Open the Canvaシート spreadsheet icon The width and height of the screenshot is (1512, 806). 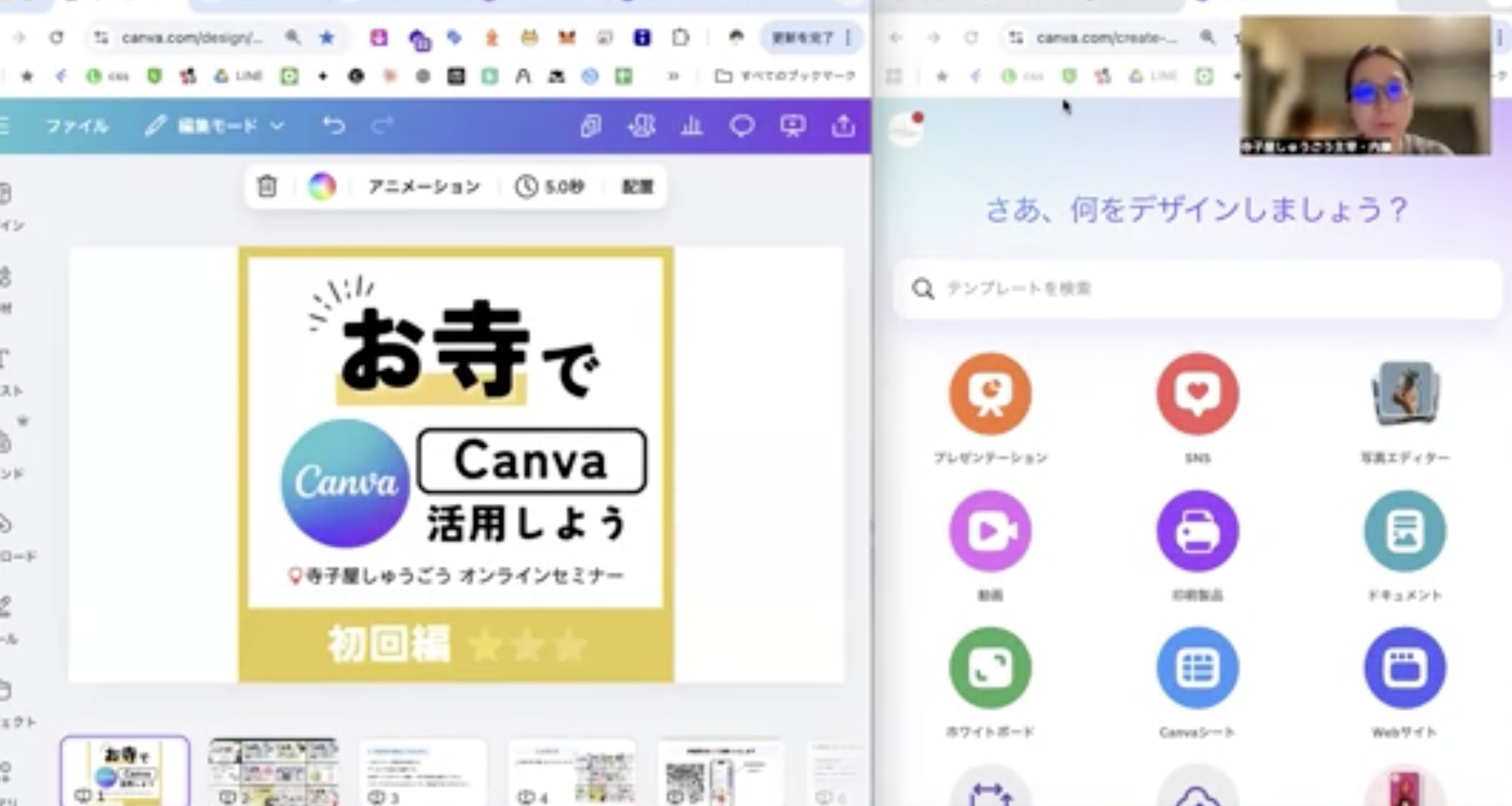[x=1199, y=669]
